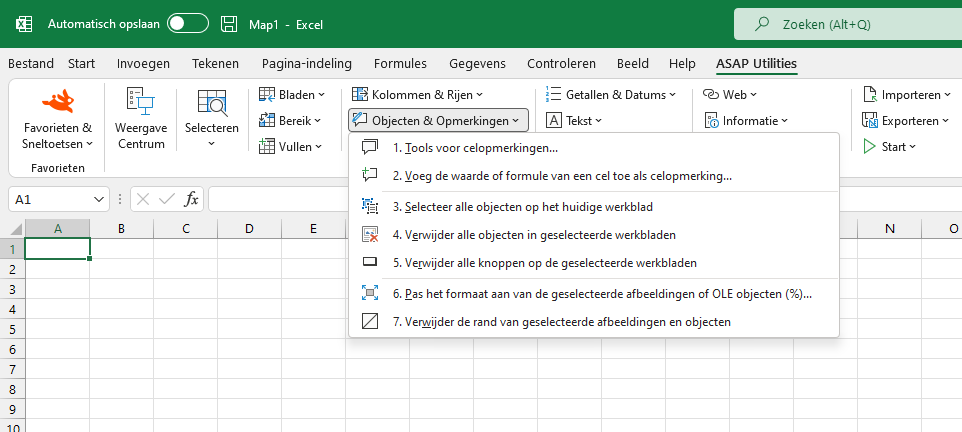Open the Formules tab

(x=400, y=63)
